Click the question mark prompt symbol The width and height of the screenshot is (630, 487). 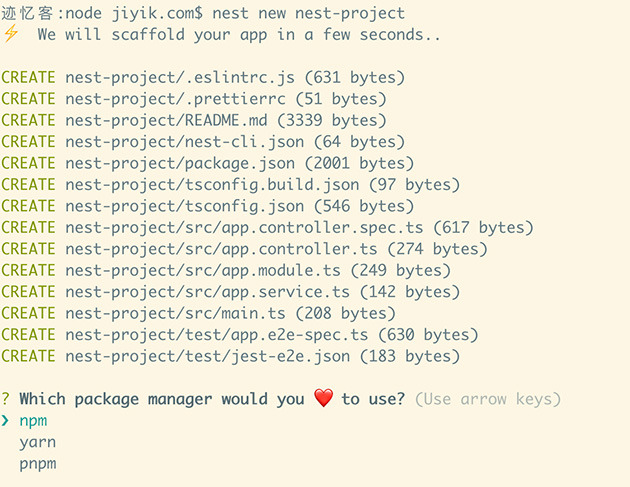pyautogui.click(x=5, y=399)
